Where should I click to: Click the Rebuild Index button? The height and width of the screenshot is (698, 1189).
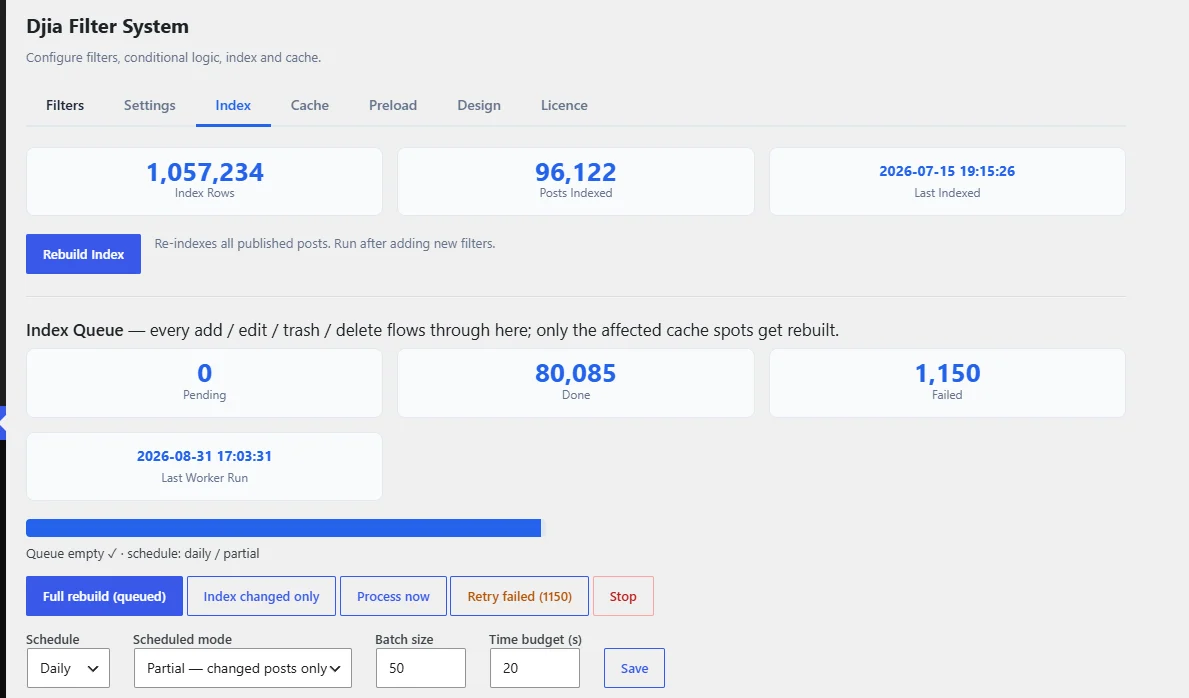pyautogui.click(x=83, y=254)
